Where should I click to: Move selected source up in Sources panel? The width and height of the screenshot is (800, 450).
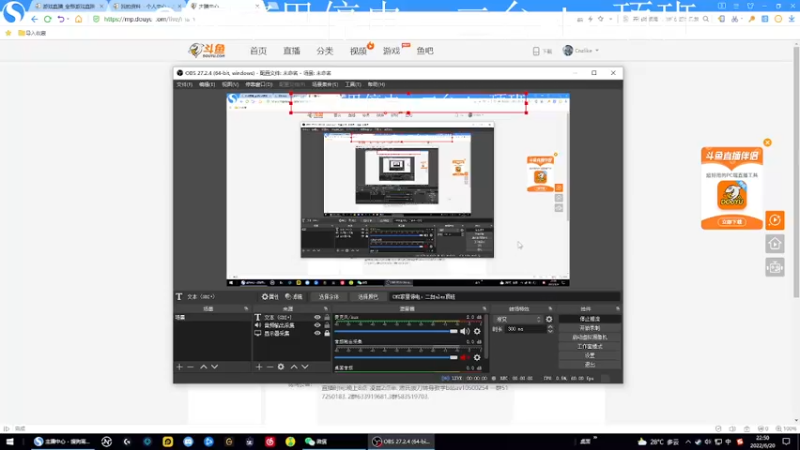coord(294,367)
